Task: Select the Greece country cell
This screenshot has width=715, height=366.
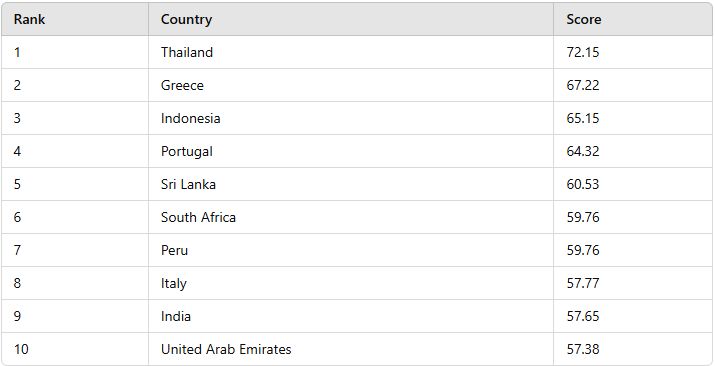Action: pyautogui.click(x=351, y=85)
